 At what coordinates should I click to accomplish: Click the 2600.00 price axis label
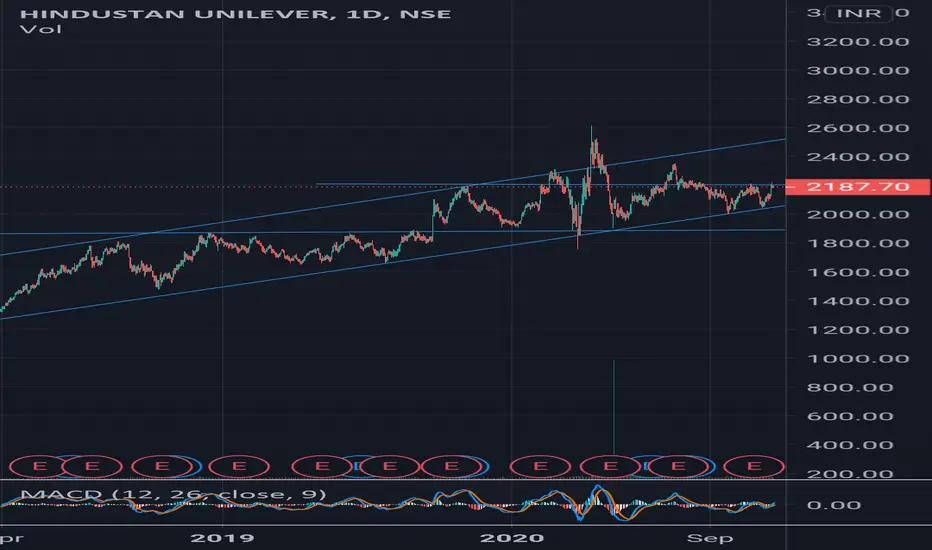(x=858, y=128)
